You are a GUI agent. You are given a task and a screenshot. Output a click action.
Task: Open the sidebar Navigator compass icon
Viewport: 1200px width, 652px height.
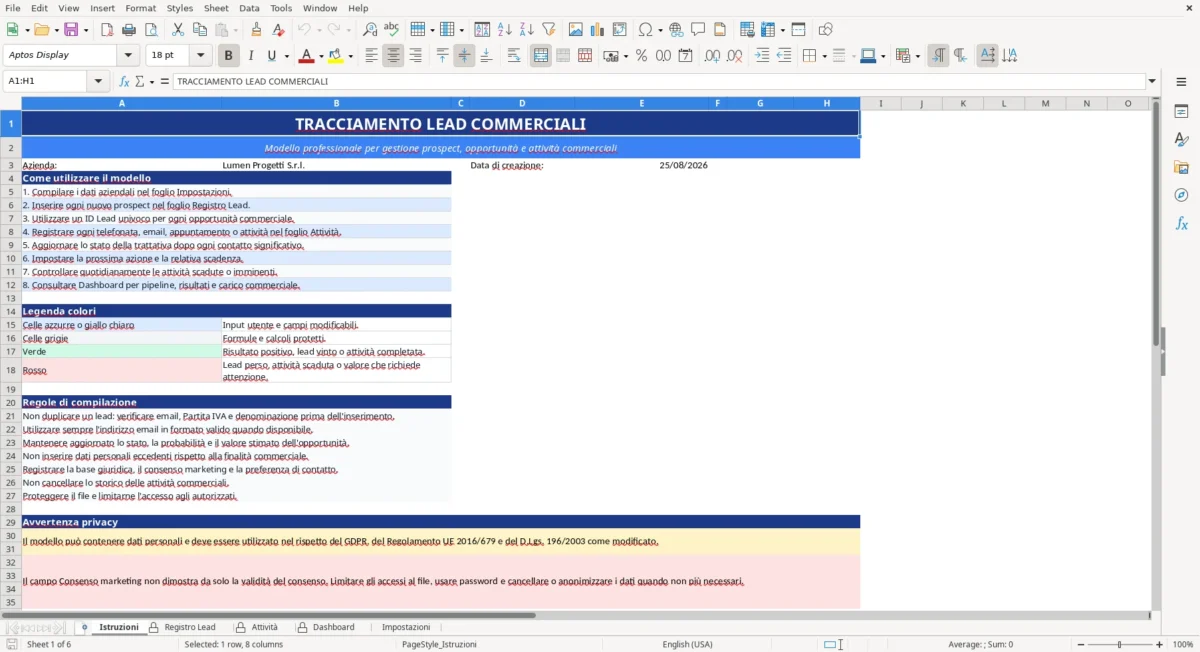coord(1181,196)
